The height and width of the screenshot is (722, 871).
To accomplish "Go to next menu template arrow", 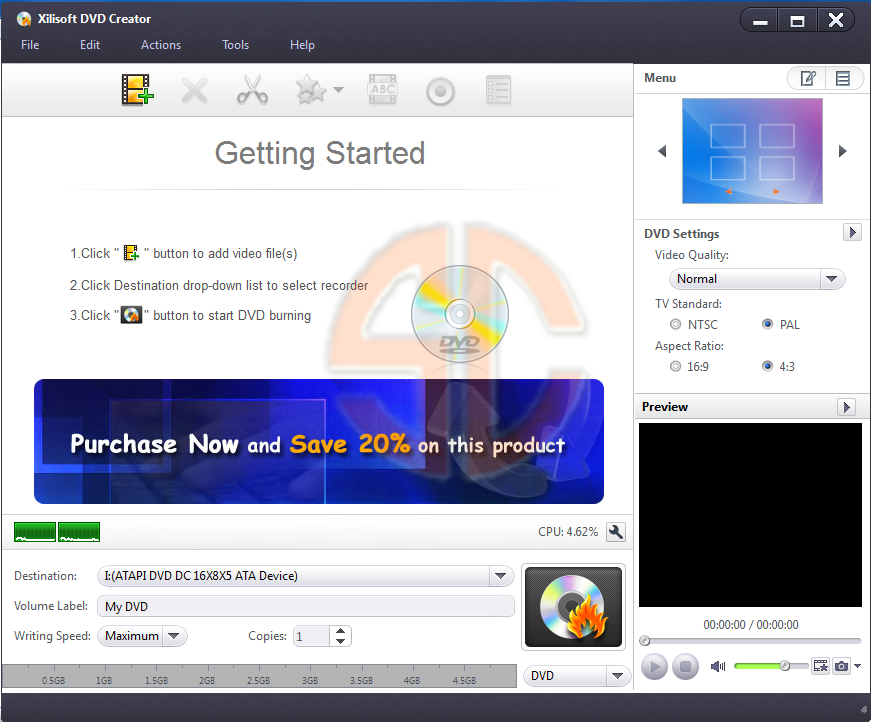I will point(843,151).
